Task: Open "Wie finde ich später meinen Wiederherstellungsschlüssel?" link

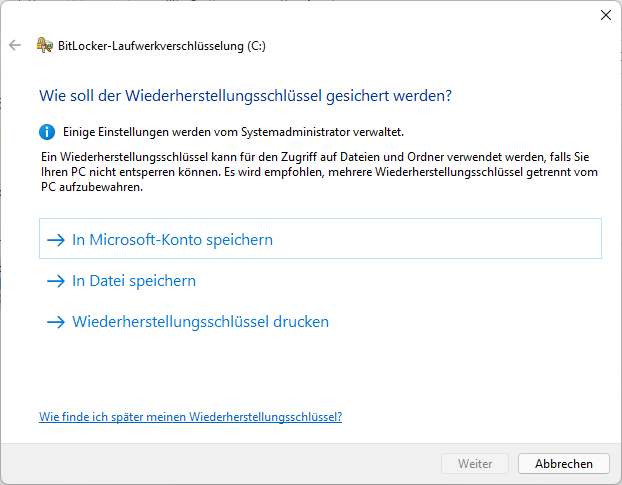Action: [x=190, y=417]
